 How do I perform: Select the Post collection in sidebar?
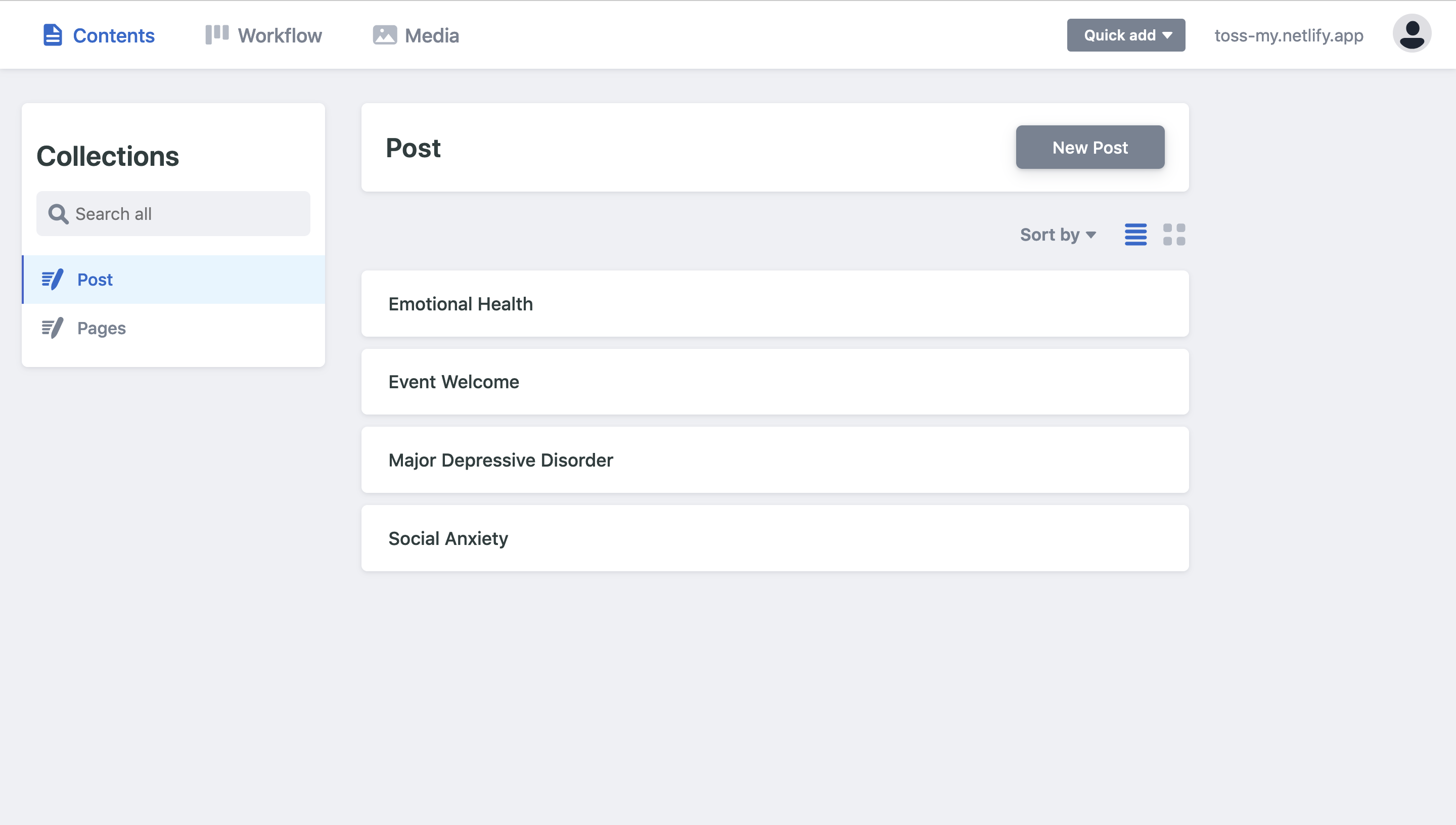[95, 280]
